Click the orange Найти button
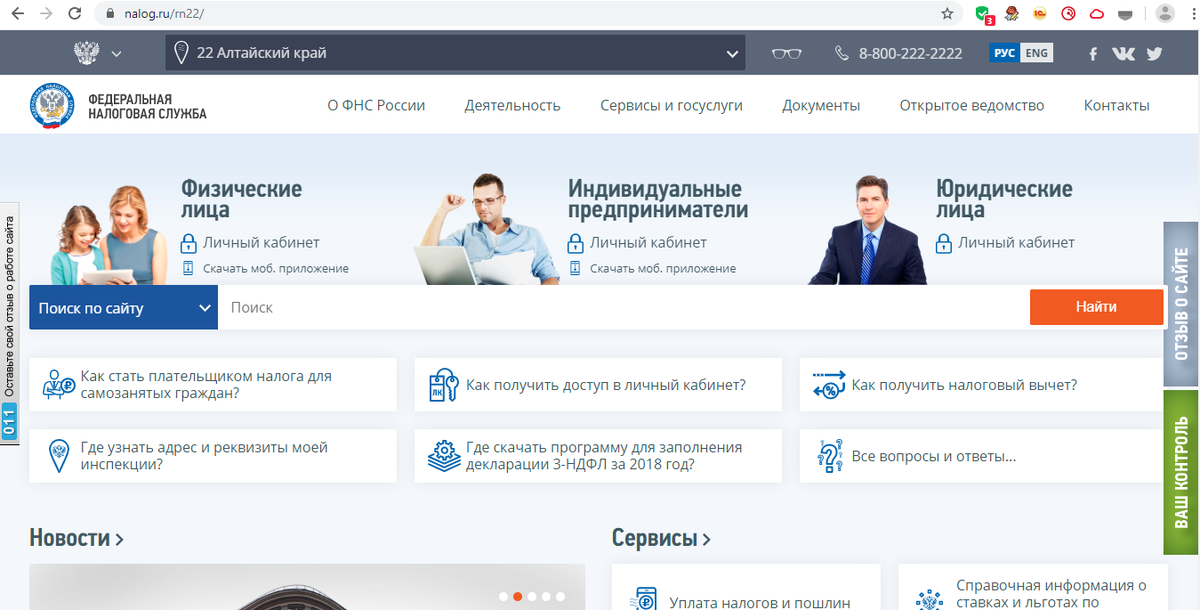This screenshot has width=1200, height=610. pyautogui.click(x=1096, y=307)
